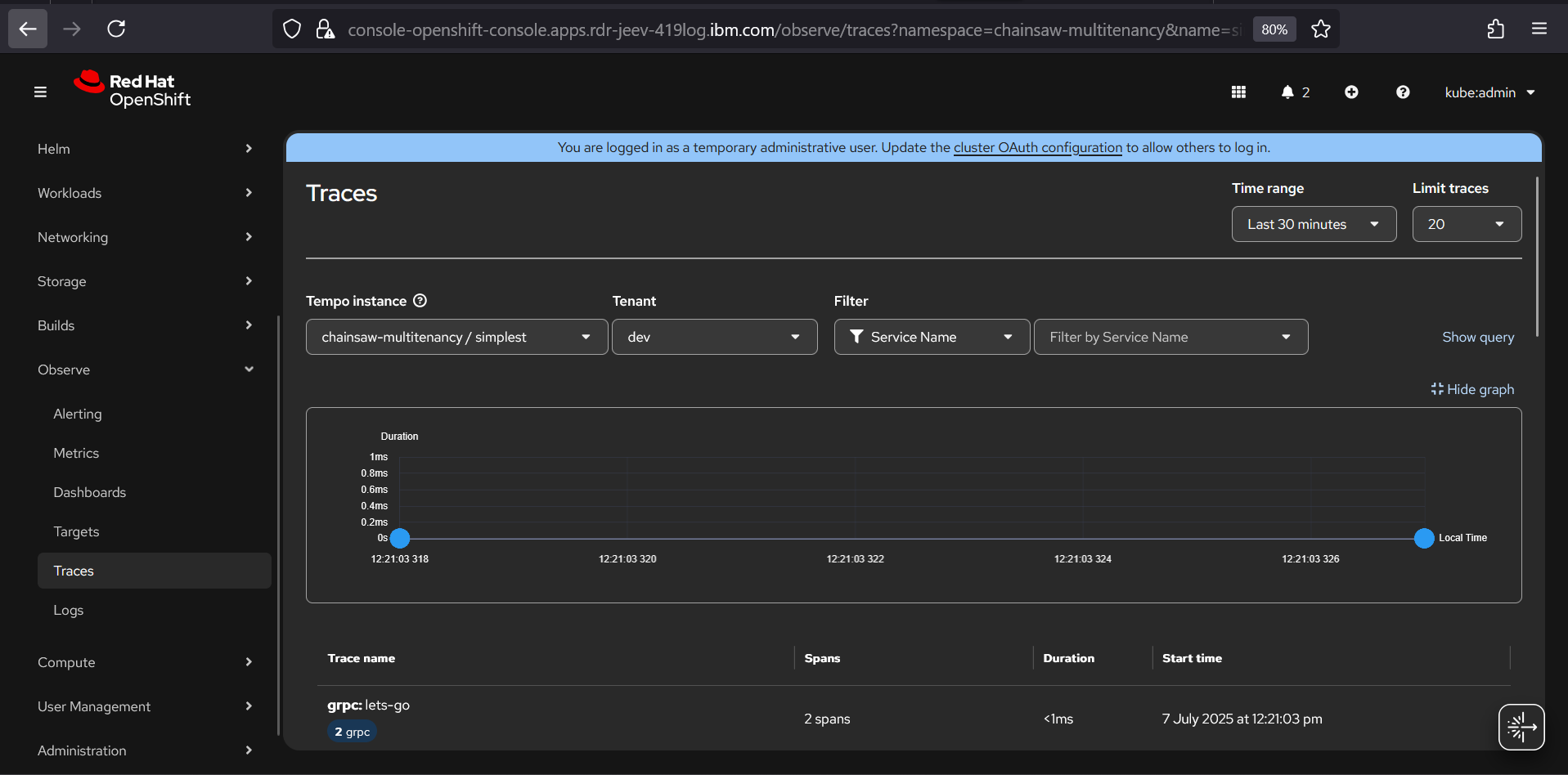Click the quick create plus icon

click(x=1351, y=92)
